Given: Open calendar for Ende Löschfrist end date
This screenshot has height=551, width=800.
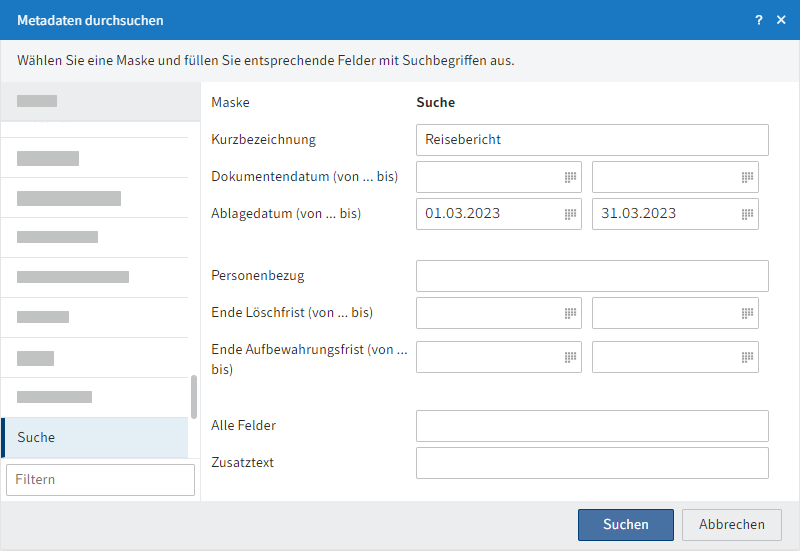Looking at the screenshot, I should coord(747,313).
